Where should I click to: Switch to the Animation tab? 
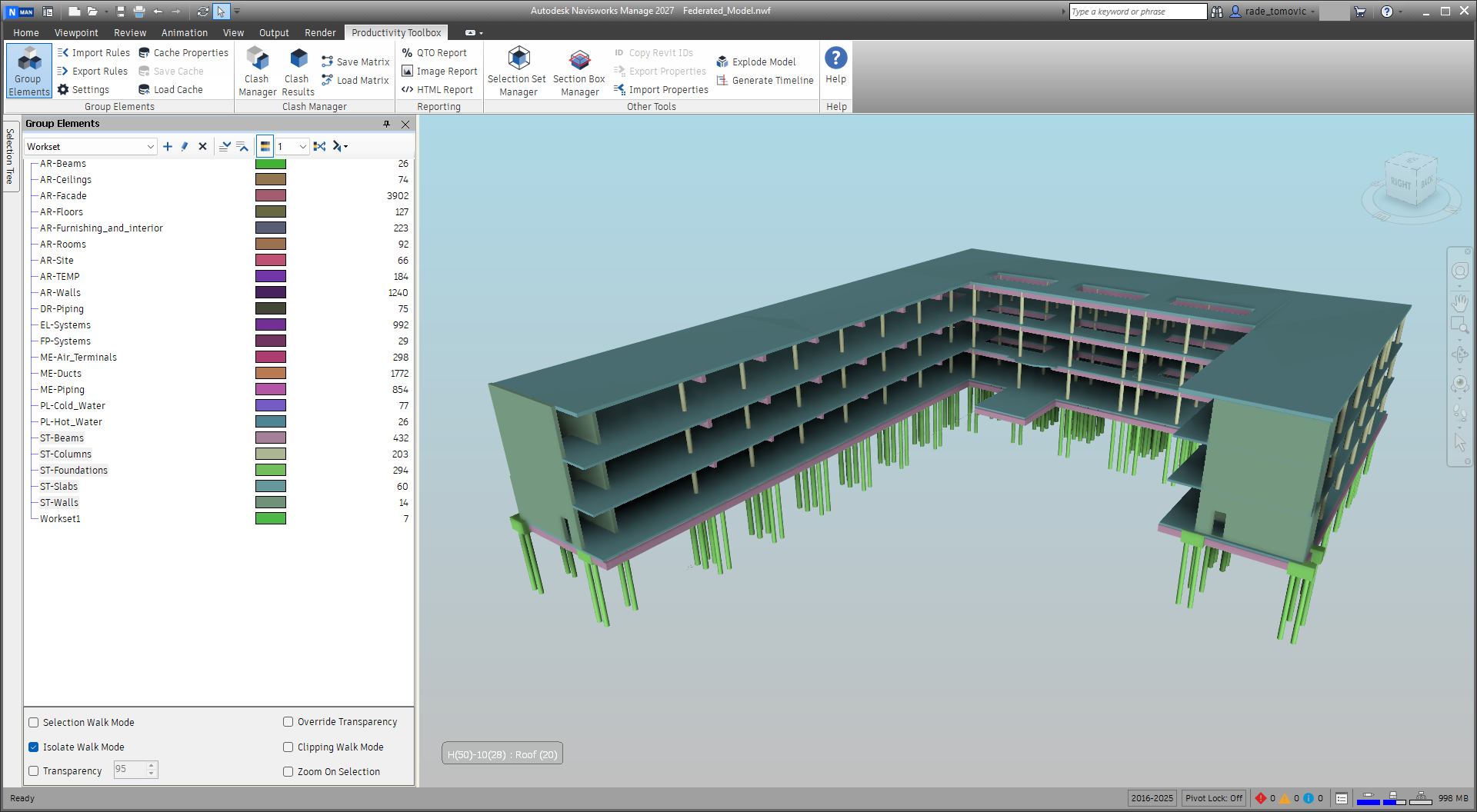185,32
